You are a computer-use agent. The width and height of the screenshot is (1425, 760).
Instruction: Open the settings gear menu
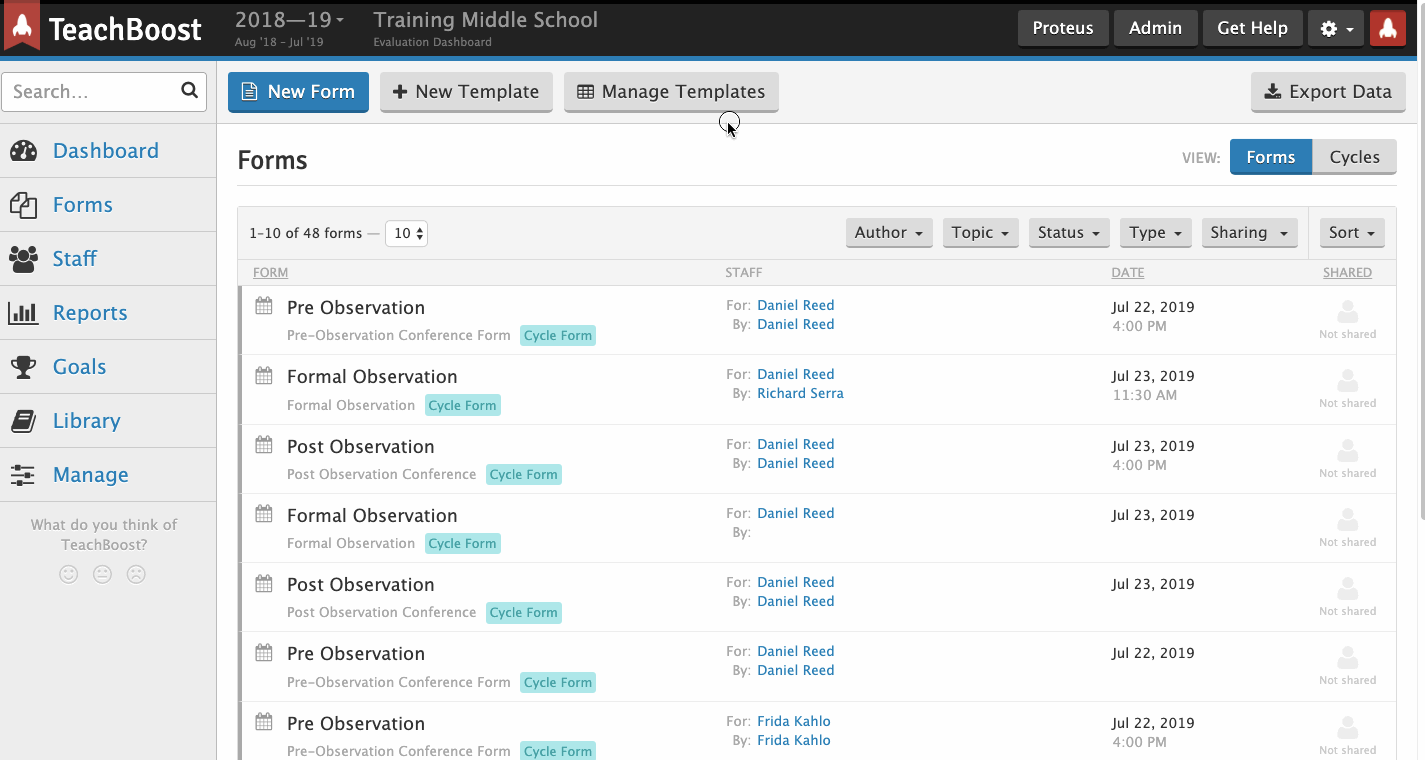coord(1335,29)
